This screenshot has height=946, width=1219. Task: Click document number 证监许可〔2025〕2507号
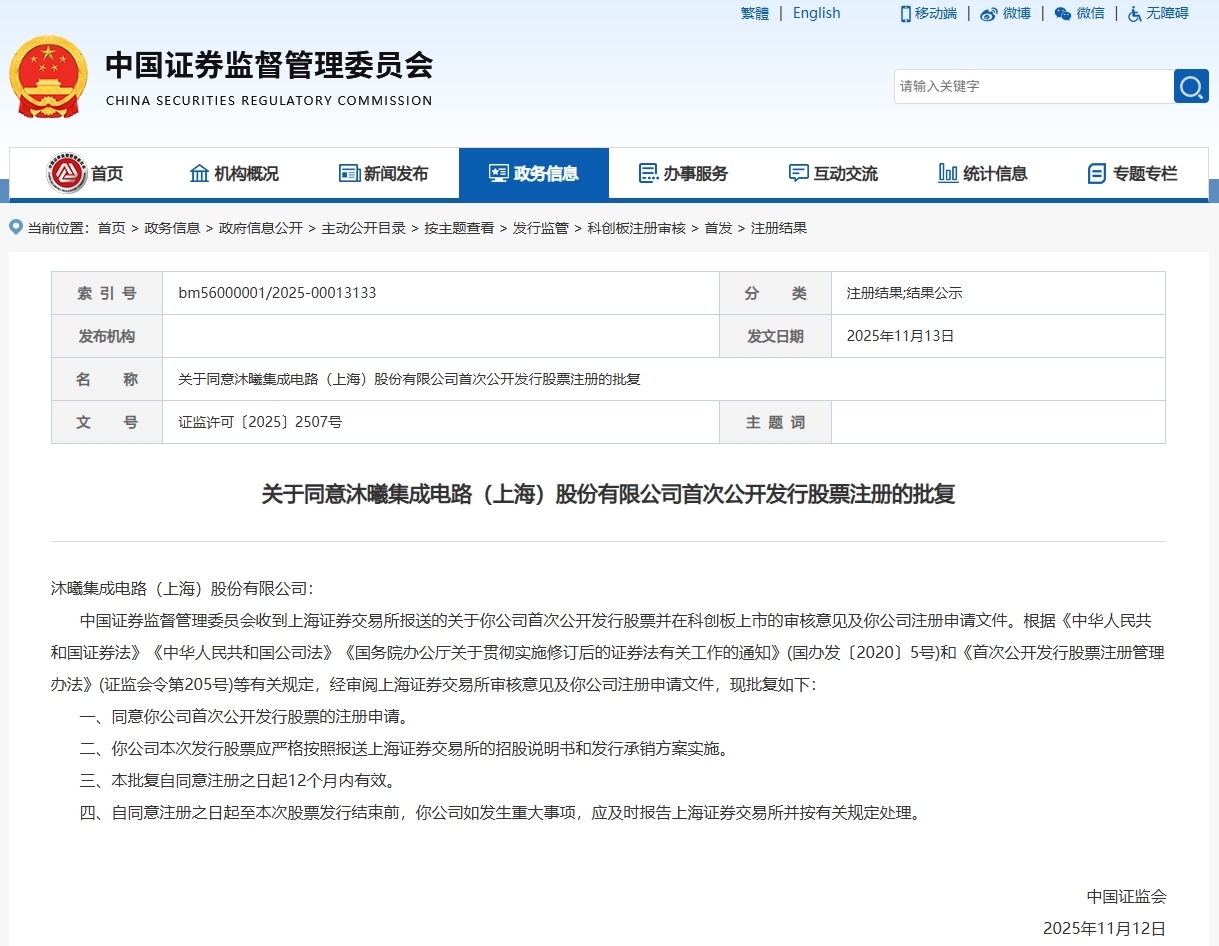260,422
